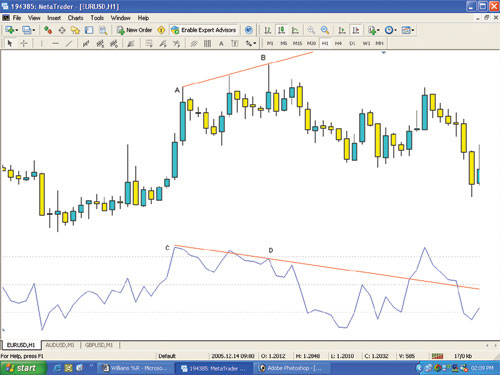The height and width of the screenshot is (375, 500).
Task: Open the Data Window crosshair icon
Action: [62, 30]
